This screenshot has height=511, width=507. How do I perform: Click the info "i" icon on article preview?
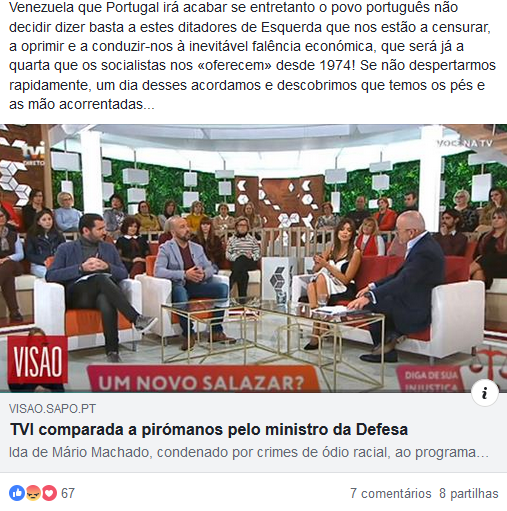pos(485,393)
